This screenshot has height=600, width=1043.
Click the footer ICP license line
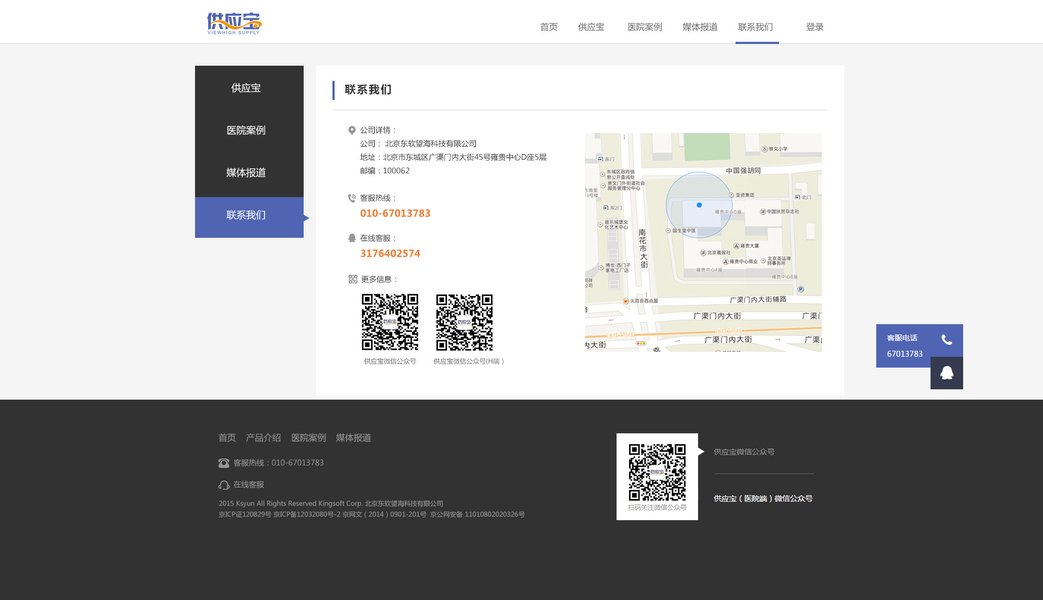[x=371, y=514]
